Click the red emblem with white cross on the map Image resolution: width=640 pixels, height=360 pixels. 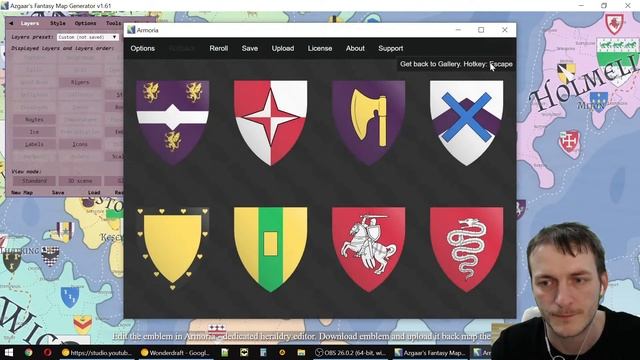tap(569, 142)
